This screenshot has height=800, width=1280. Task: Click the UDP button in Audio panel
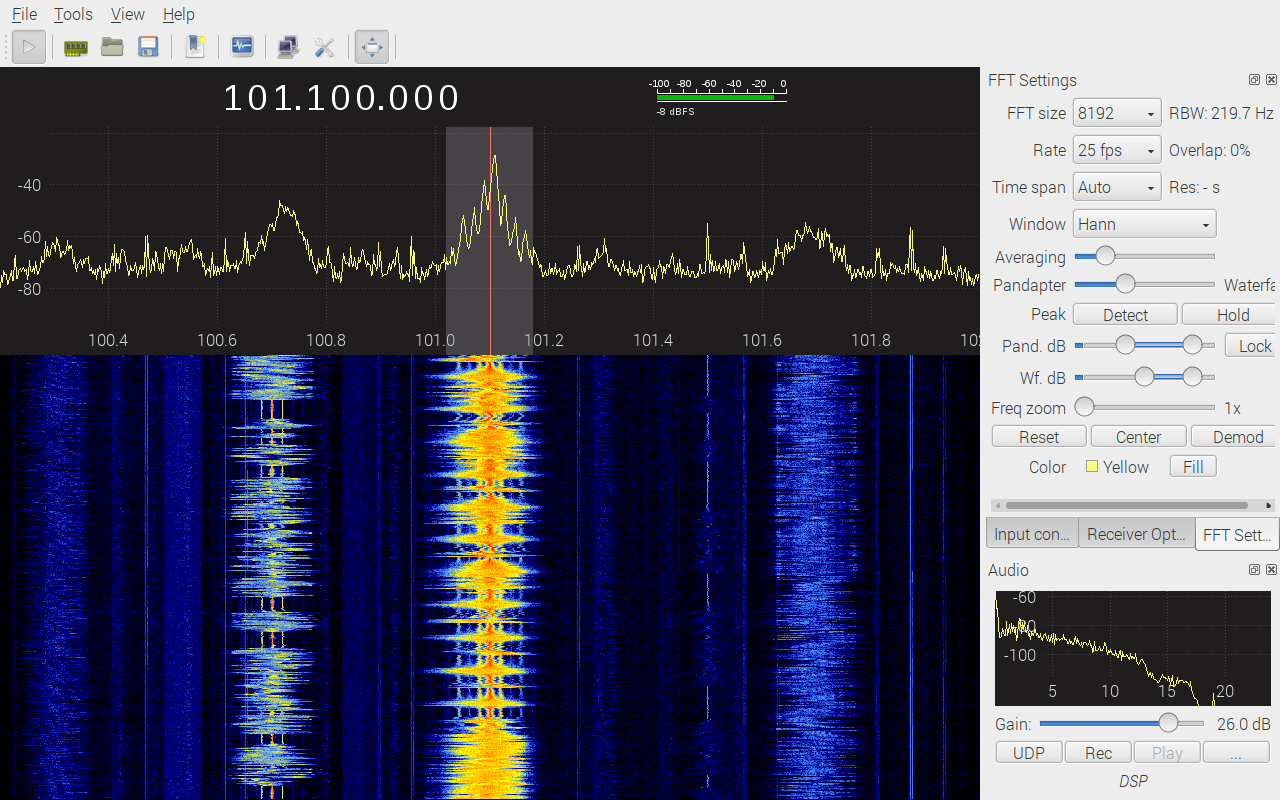1029,753
